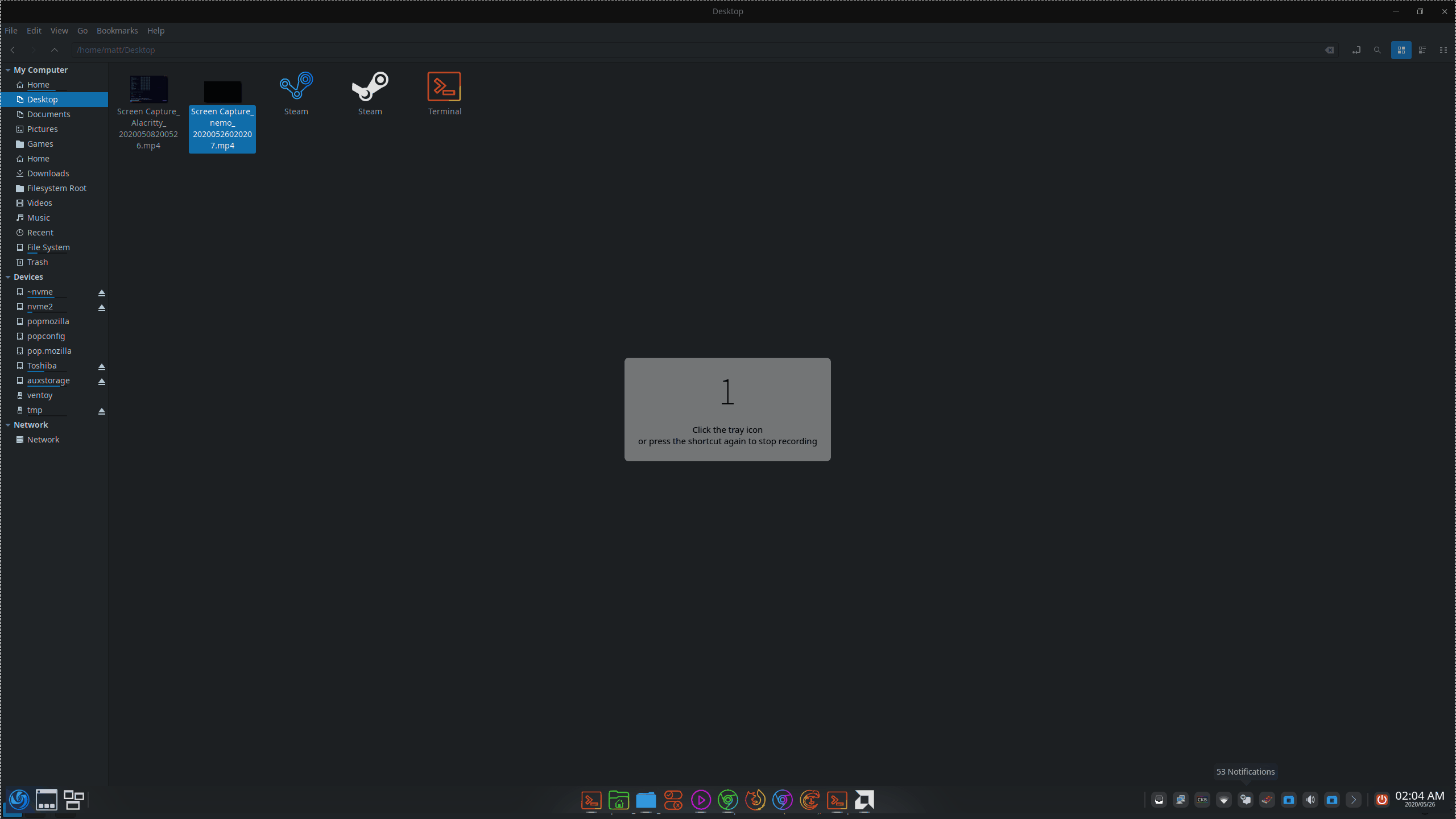Open the search magnifier in toolbar
This screenshot has height=819, width=1456.
1377,50
